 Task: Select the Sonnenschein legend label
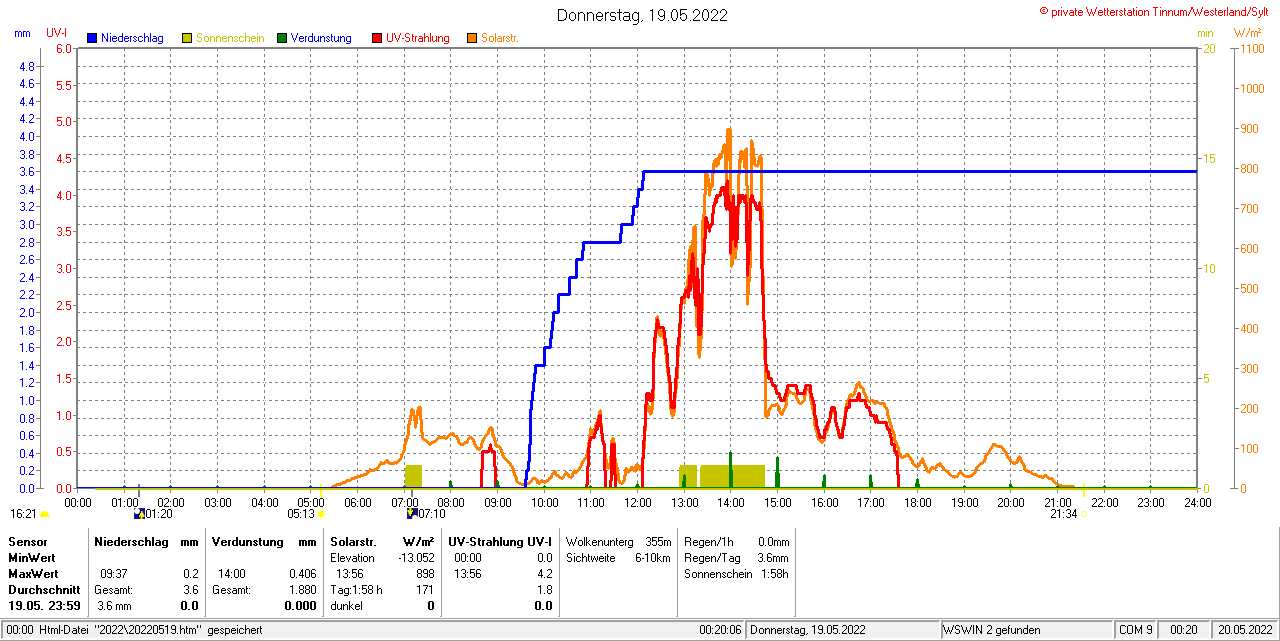(x=230, y=38)
